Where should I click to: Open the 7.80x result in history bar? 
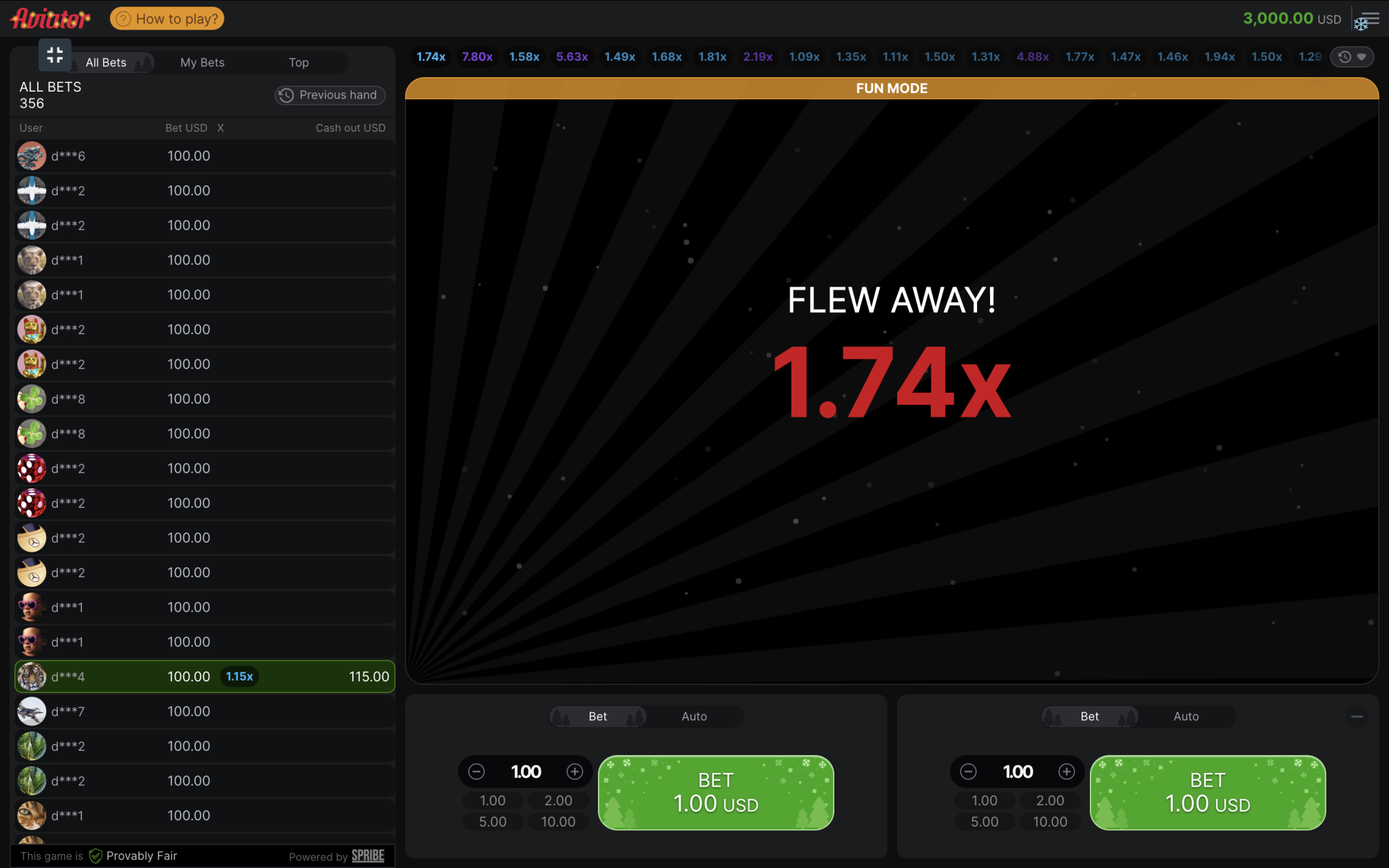477,57
